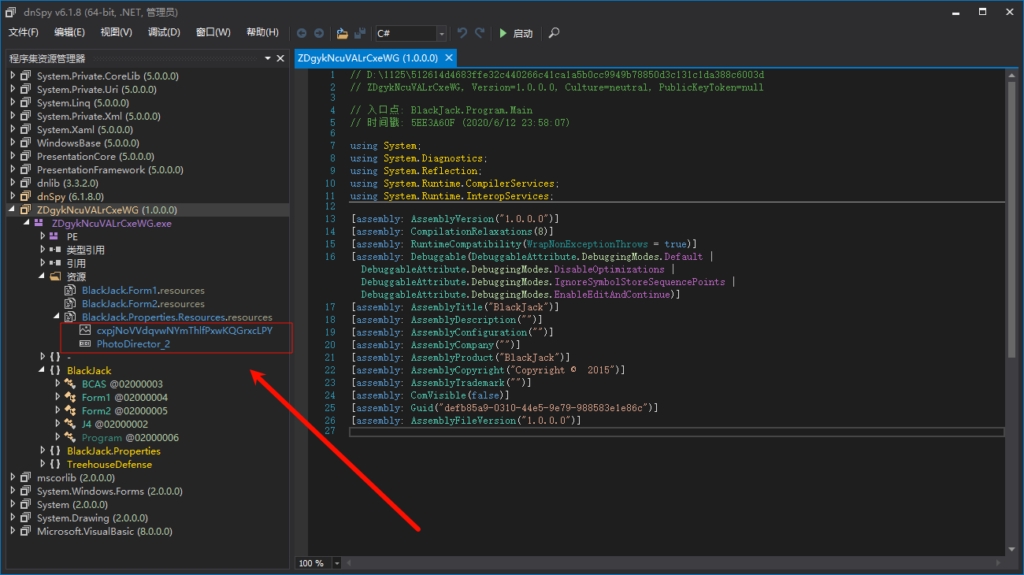1024x575 pixels.
Task: Click the image icon beside cxpjNoVVdqvwNYmThlfPxwKQGrxcLPY
Action: pos(85,330)
